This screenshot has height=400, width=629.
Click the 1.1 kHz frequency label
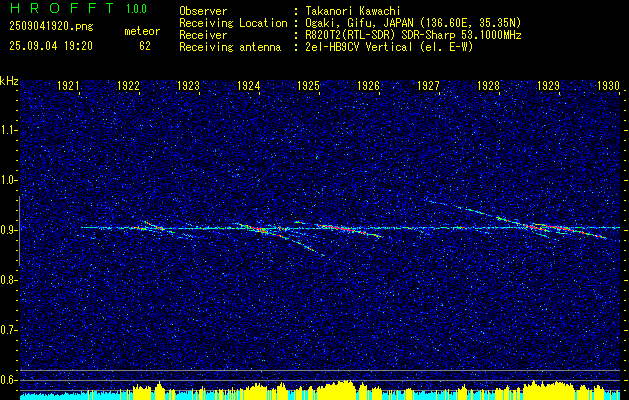8,130
